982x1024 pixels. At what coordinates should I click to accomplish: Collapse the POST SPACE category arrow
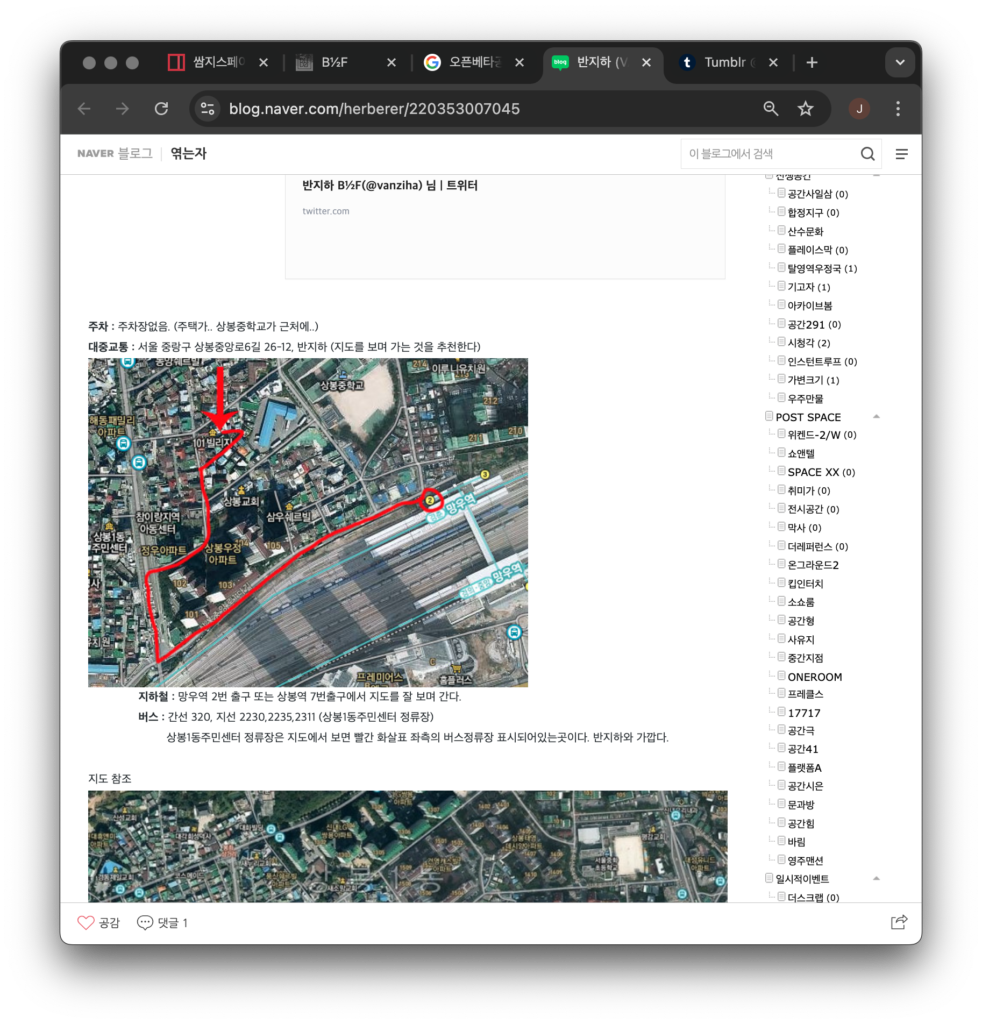[x=876, y=417]
